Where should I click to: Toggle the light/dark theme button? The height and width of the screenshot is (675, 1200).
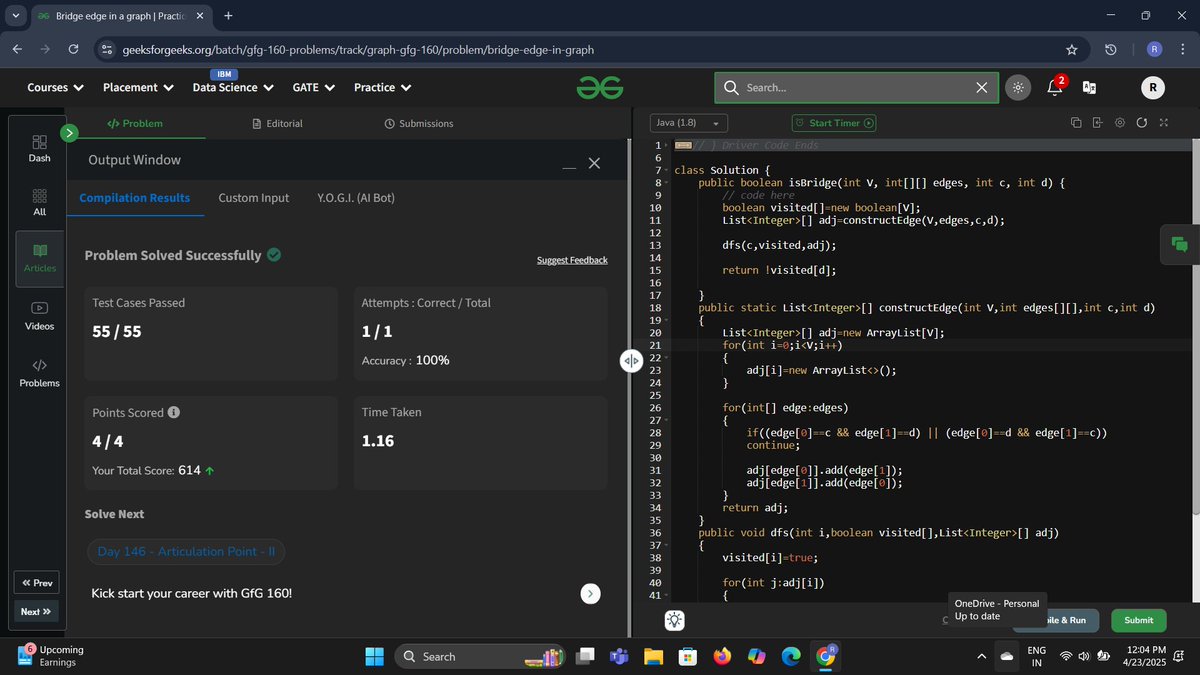point(1017,88)
